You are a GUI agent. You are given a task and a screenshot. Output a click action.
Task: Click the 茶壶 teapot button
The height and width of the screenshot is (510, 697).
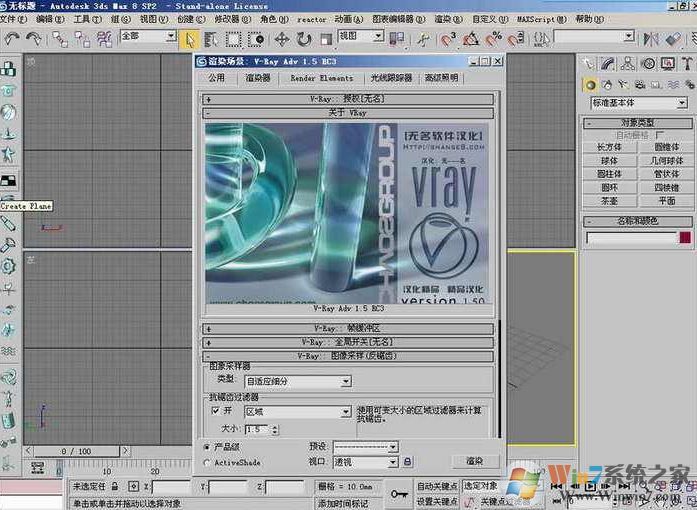[x=609, y=201]
